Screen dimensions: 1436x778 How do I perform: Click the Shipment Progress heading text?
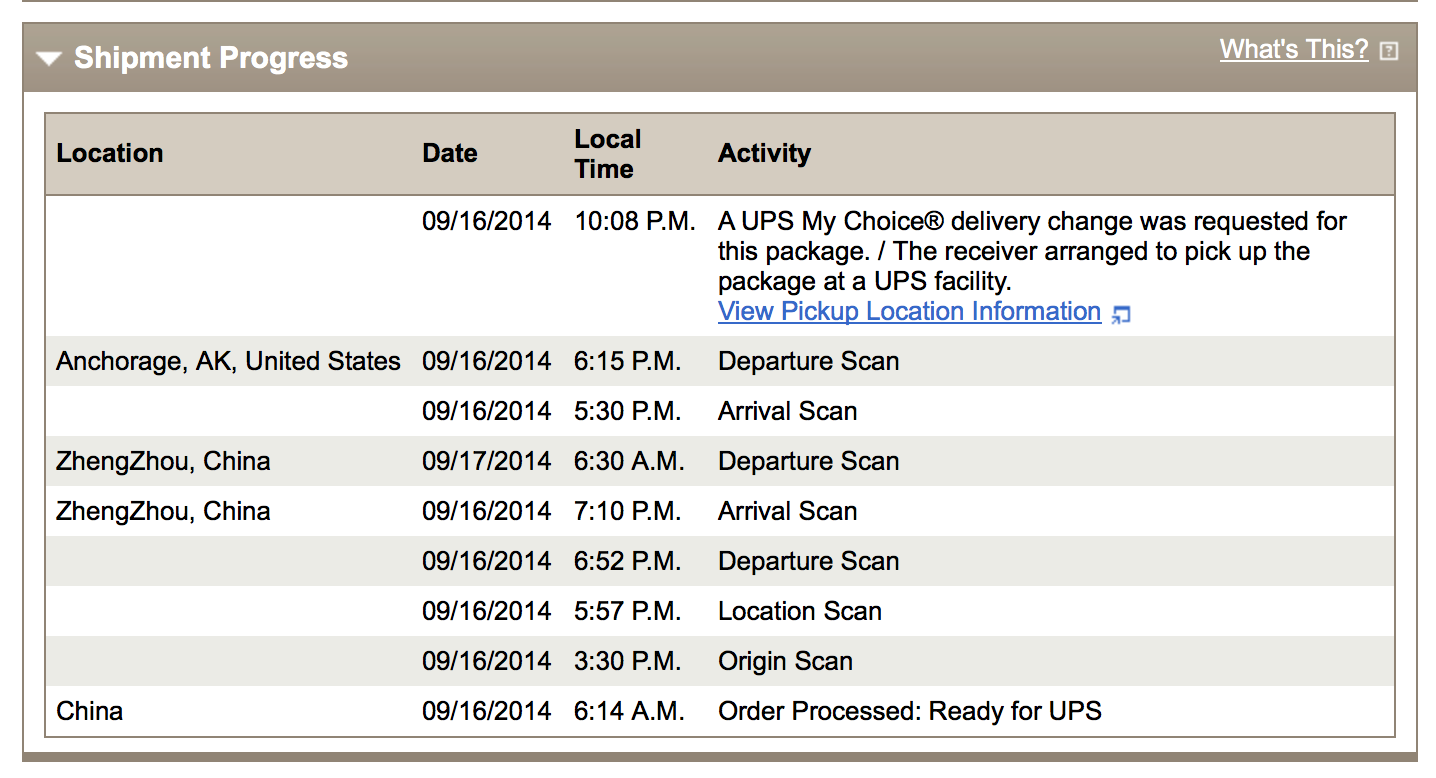click(211, 58)
